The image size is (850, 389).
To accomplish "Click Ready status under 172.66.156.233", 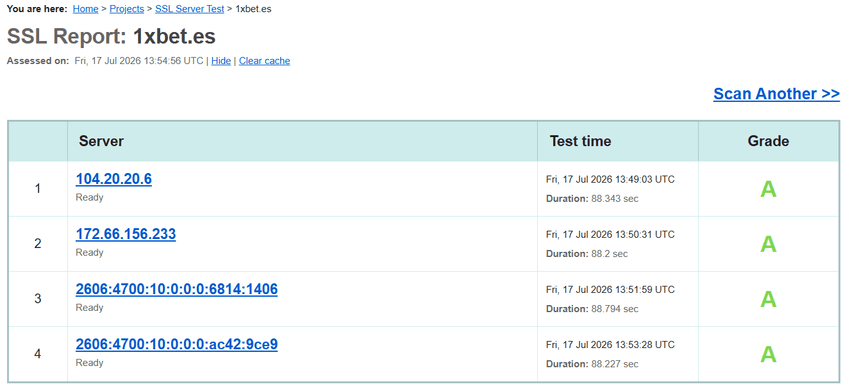I will click(x=89, y=252).
